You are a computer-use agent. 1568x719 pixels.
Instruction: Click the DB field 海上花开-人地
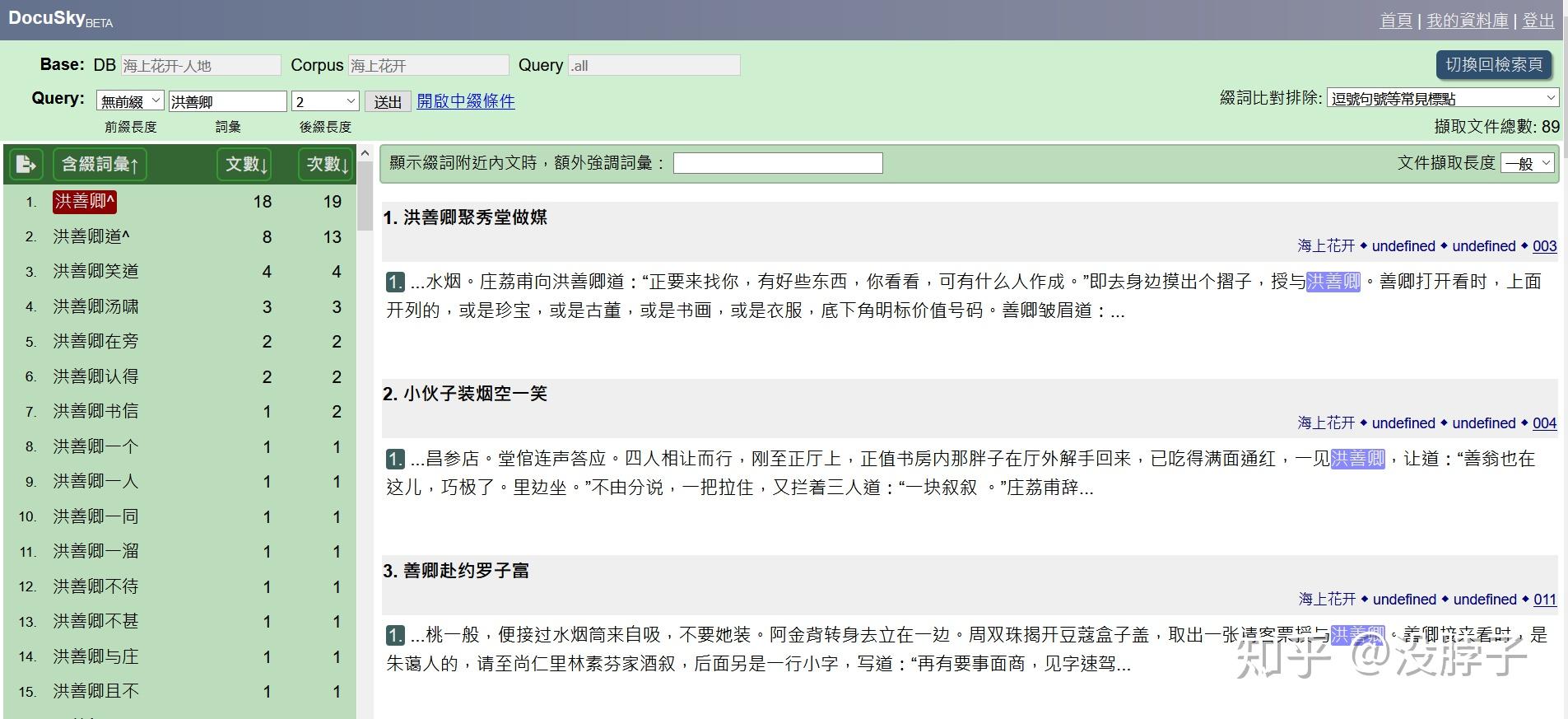201,65
